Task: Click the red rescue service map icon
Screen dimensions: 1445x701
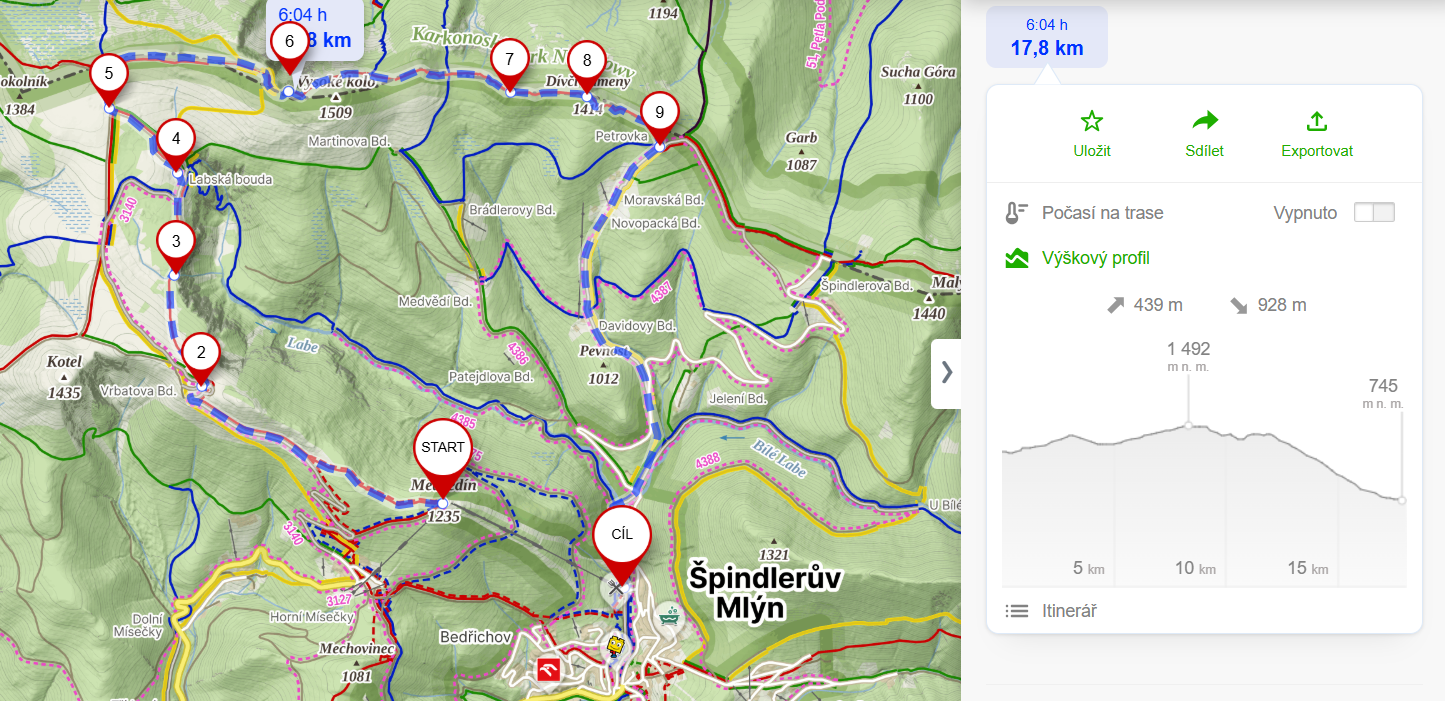Action: click(x=548, y=670)
